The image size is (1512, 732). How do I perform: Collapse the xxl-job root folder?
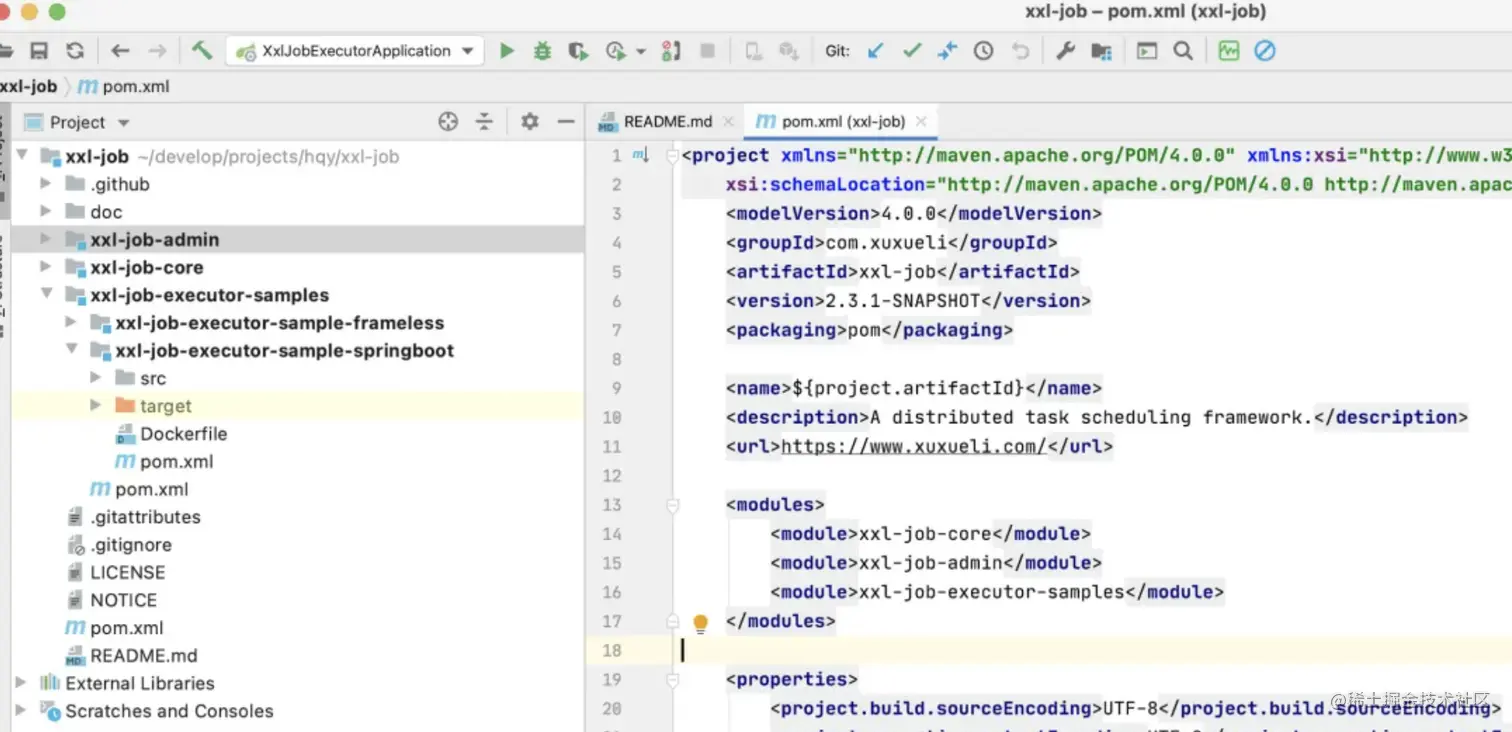point(21,155)
